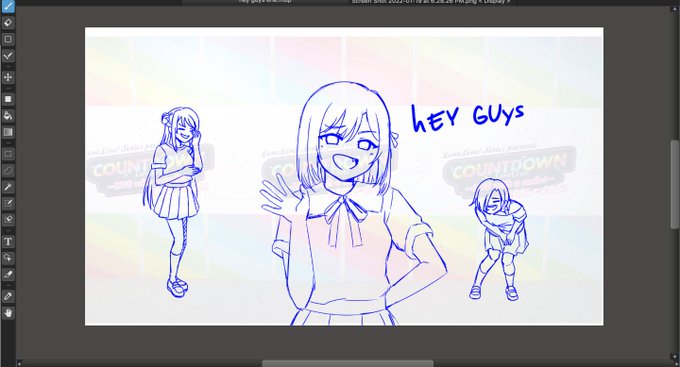Switch to the Screen Shot png document tab
The image size is (680, 367).
431,2
